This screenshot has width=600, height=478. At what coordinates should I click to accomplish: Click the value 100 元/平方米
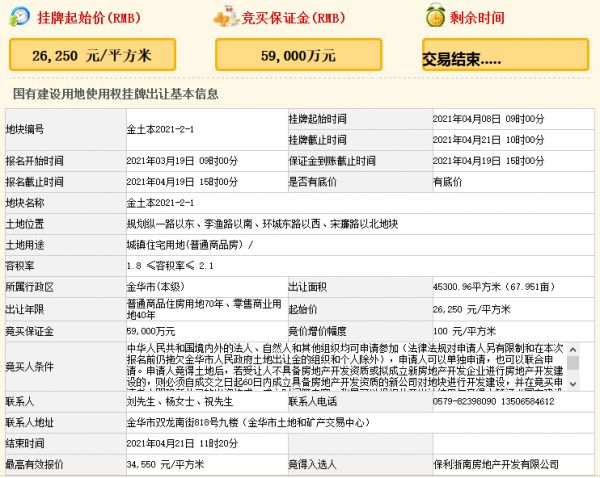click(x=465, y=331)
